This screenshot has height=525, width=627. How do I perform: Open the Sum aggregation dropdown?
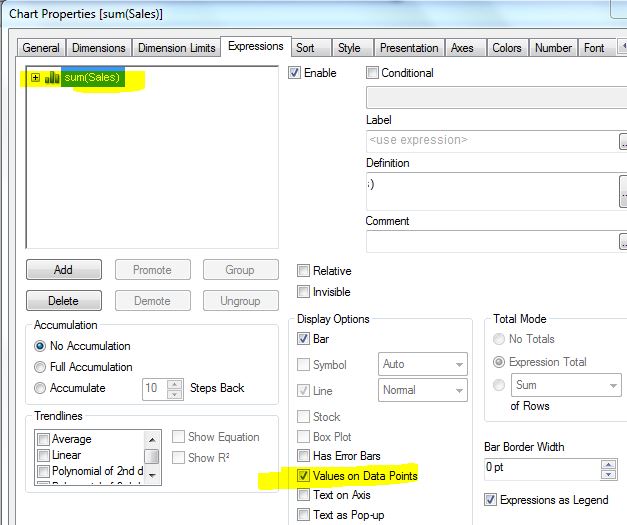566,385
